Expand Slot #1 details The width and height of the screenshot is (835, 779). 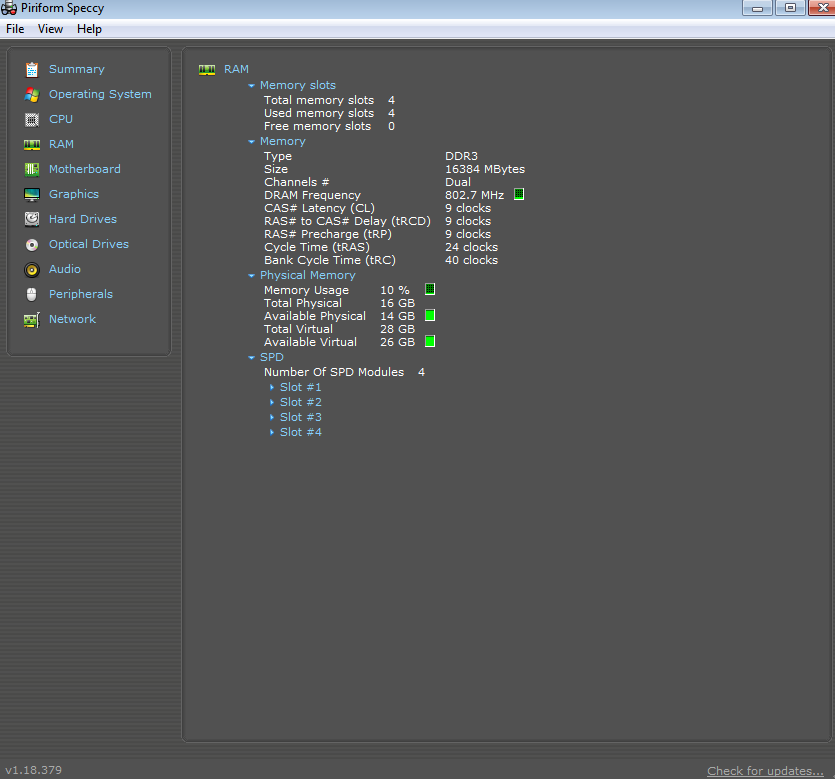(272, 388)
